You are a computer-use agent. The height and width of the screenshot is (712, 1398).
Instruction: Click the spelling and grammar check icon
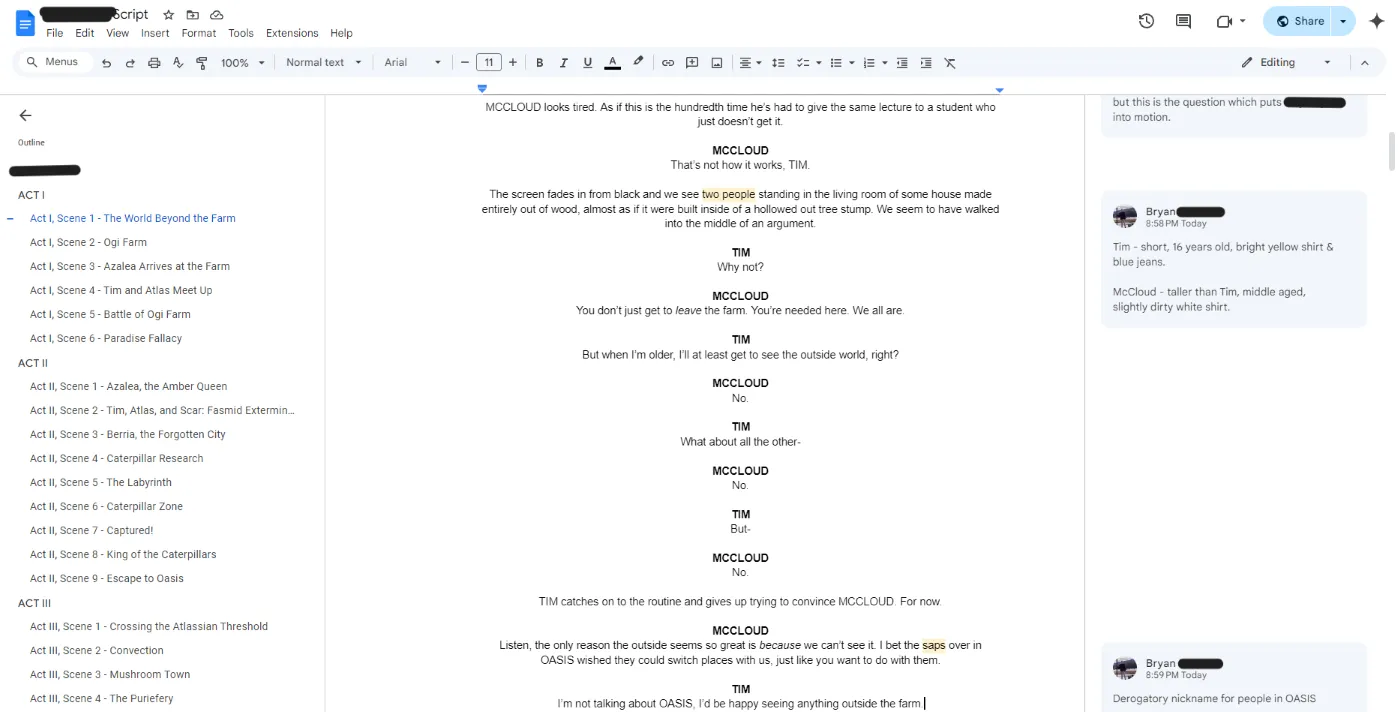(178, 63)
